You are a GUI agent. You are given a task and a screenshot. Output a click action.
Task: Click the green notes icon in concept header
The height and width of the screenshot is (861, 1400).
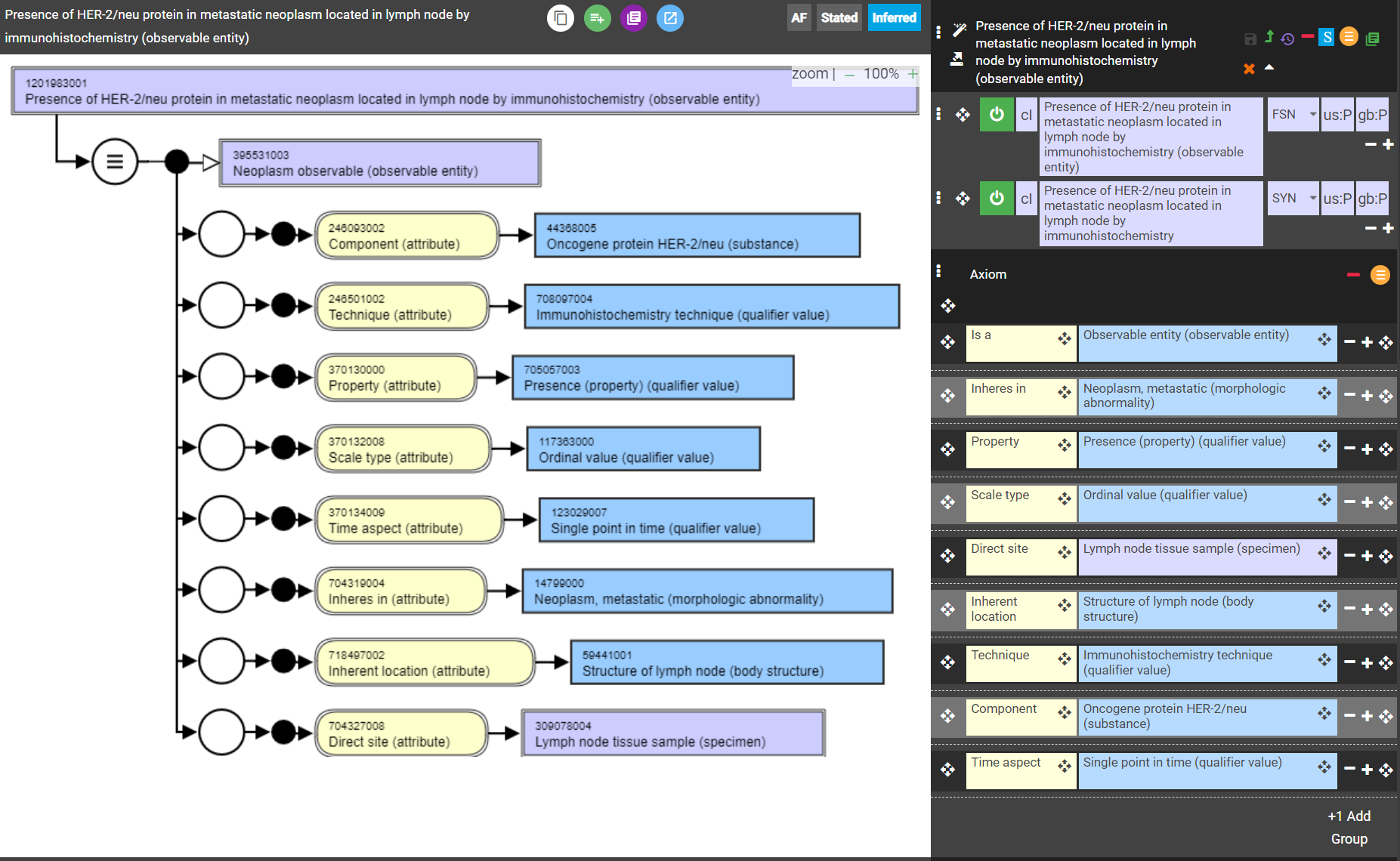1373,39
